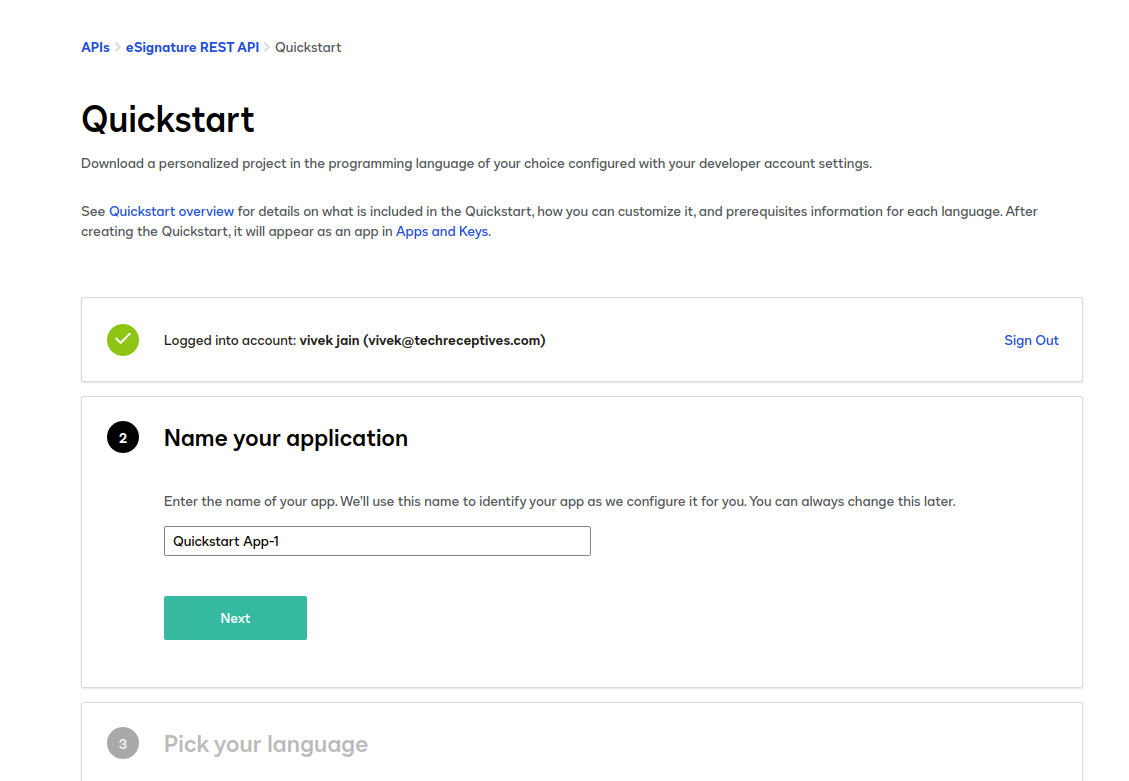Select the Quickstart breadcrumb item
1129x781 pixels.
click(308, 48)
